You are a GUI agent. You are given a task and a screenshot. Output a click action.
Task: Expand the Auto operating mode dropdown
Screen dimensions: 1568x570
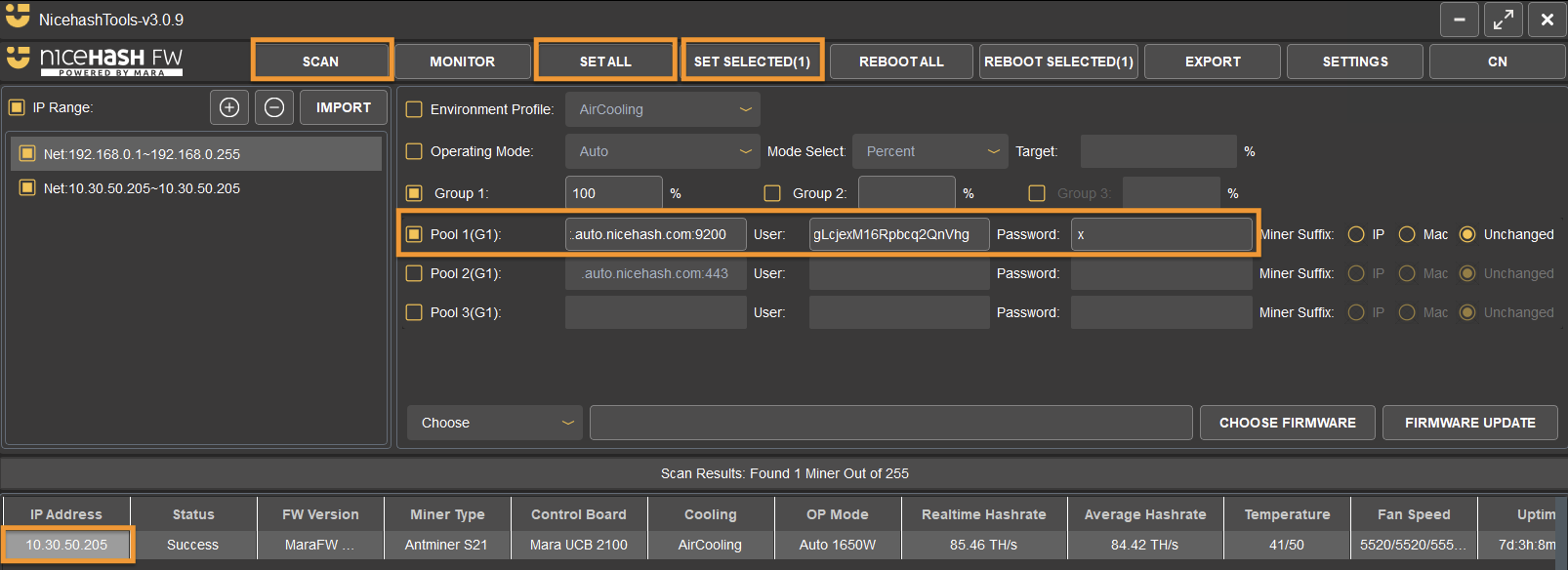[662, 151]
